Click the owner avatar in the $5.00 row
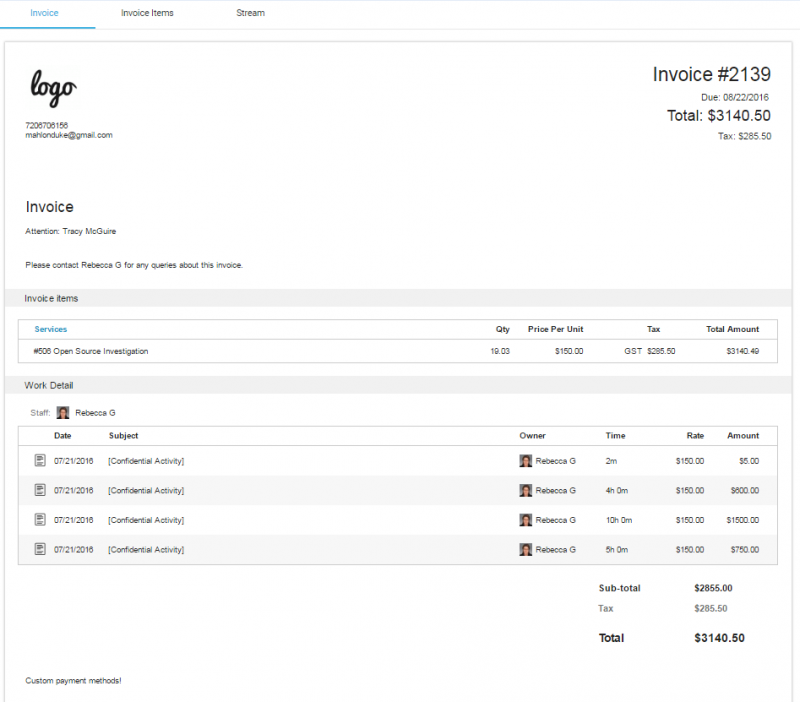800x702 pixels. pos(526,461)
